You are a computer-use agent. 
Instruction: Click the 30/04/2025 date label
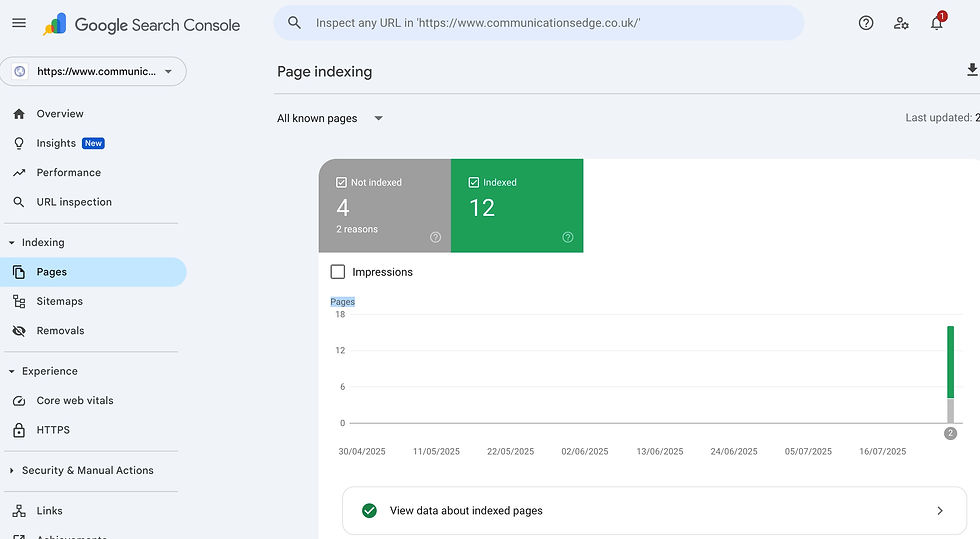click(x=362, y=451)
